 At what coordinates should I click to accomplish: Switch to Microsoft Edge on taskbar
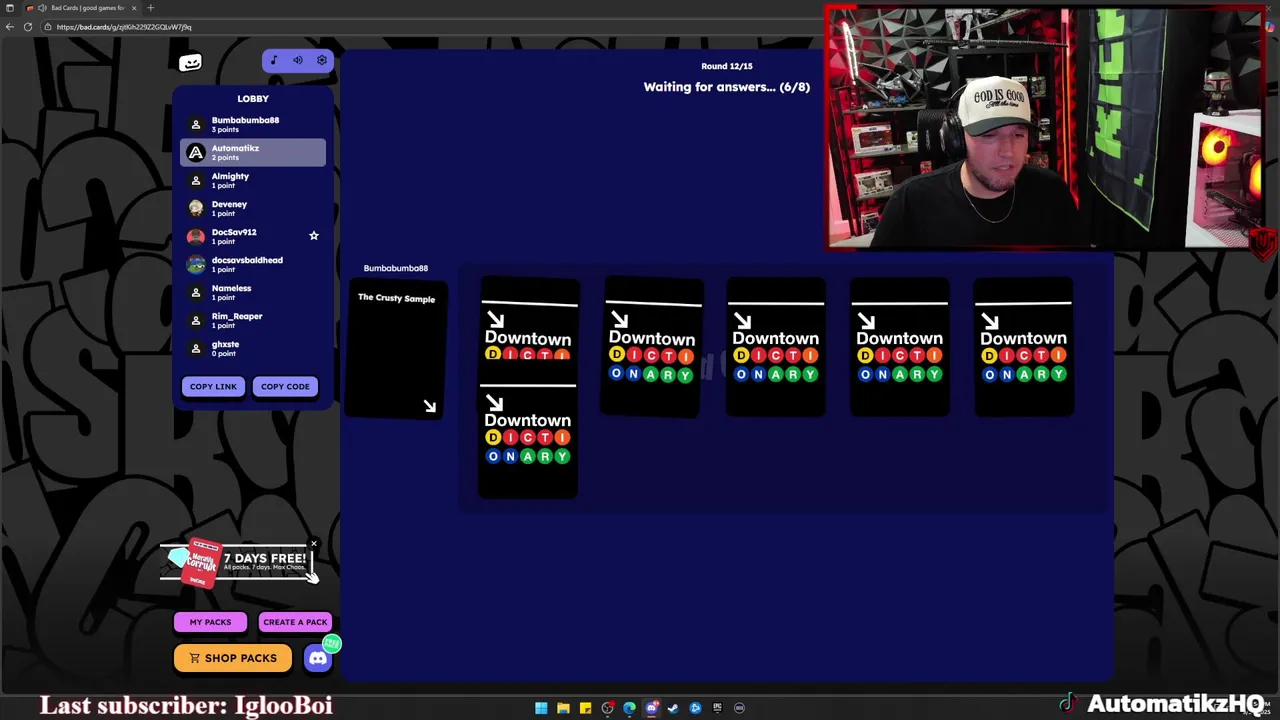tap(629, 708)
